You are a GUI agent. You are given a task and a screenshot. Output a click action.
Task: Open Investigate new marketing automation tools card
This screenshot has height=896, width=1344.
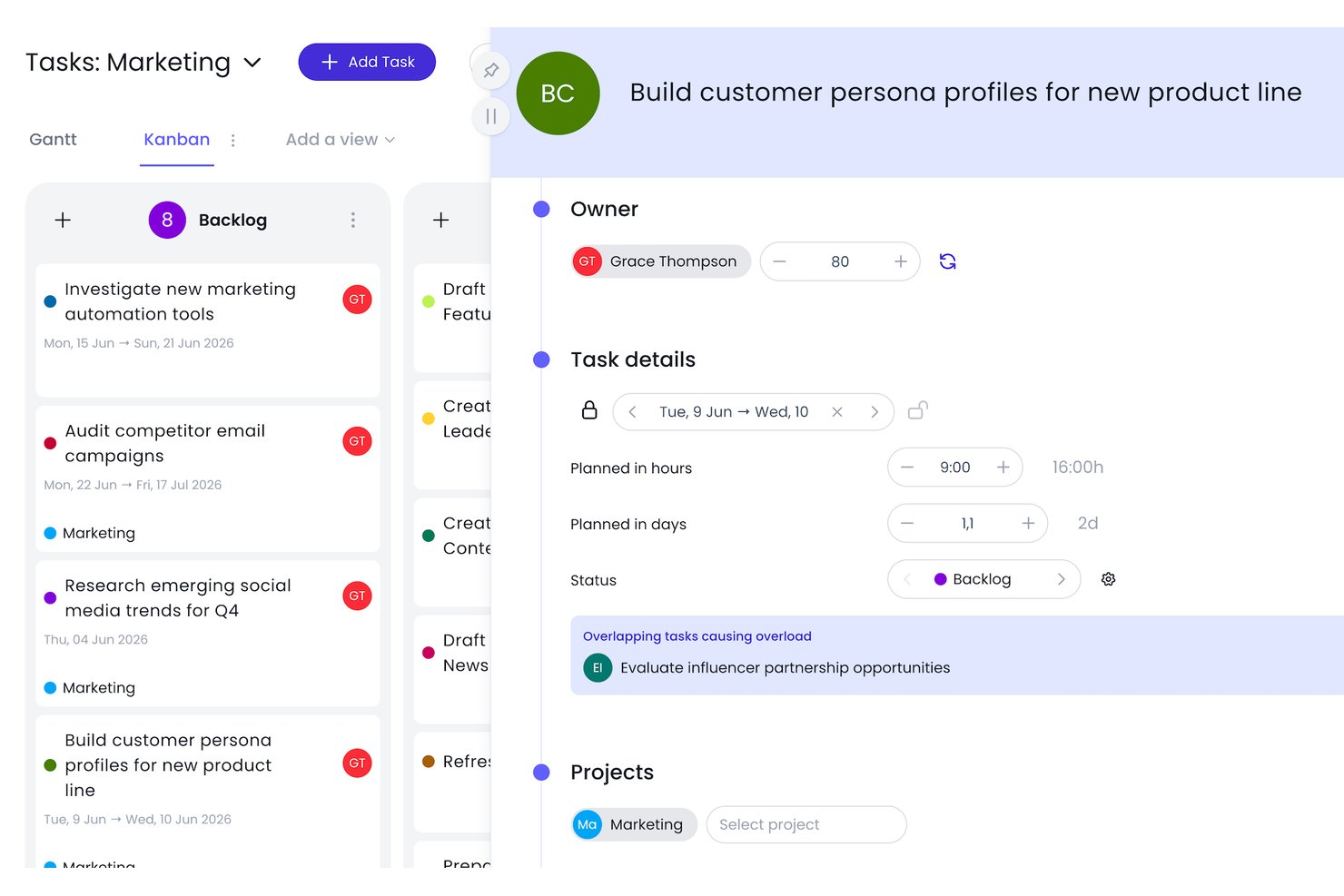pyautogui.click(x=208, y=330)
